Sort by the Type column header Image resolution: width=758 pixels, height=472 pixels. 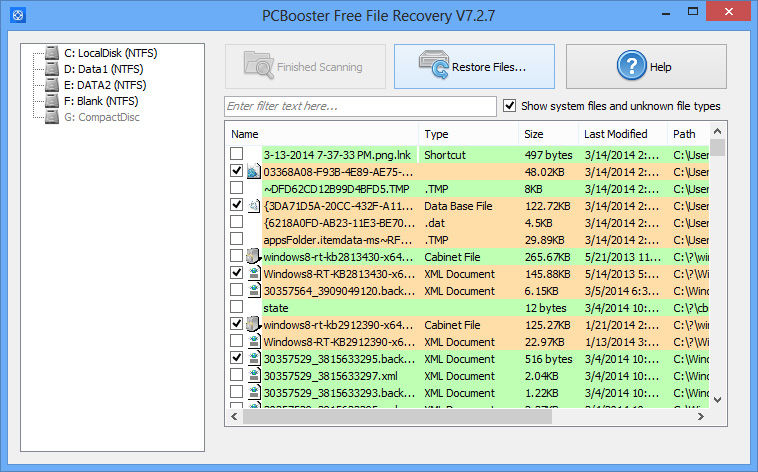(x=468, y=134)
